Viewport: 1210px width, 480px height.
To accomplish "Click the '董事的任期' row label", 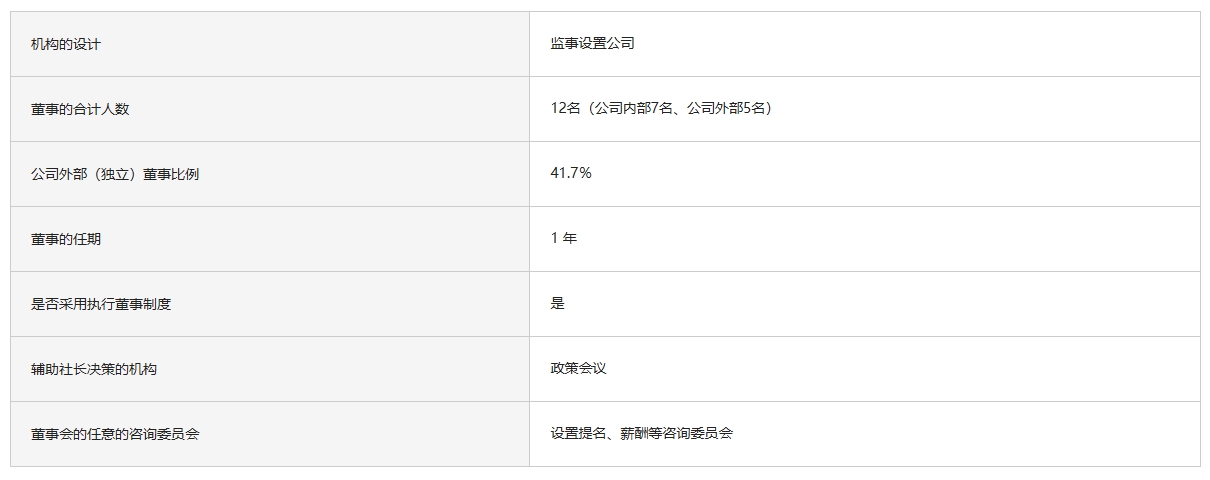I will pyautogui.click(x=66, y=239).
